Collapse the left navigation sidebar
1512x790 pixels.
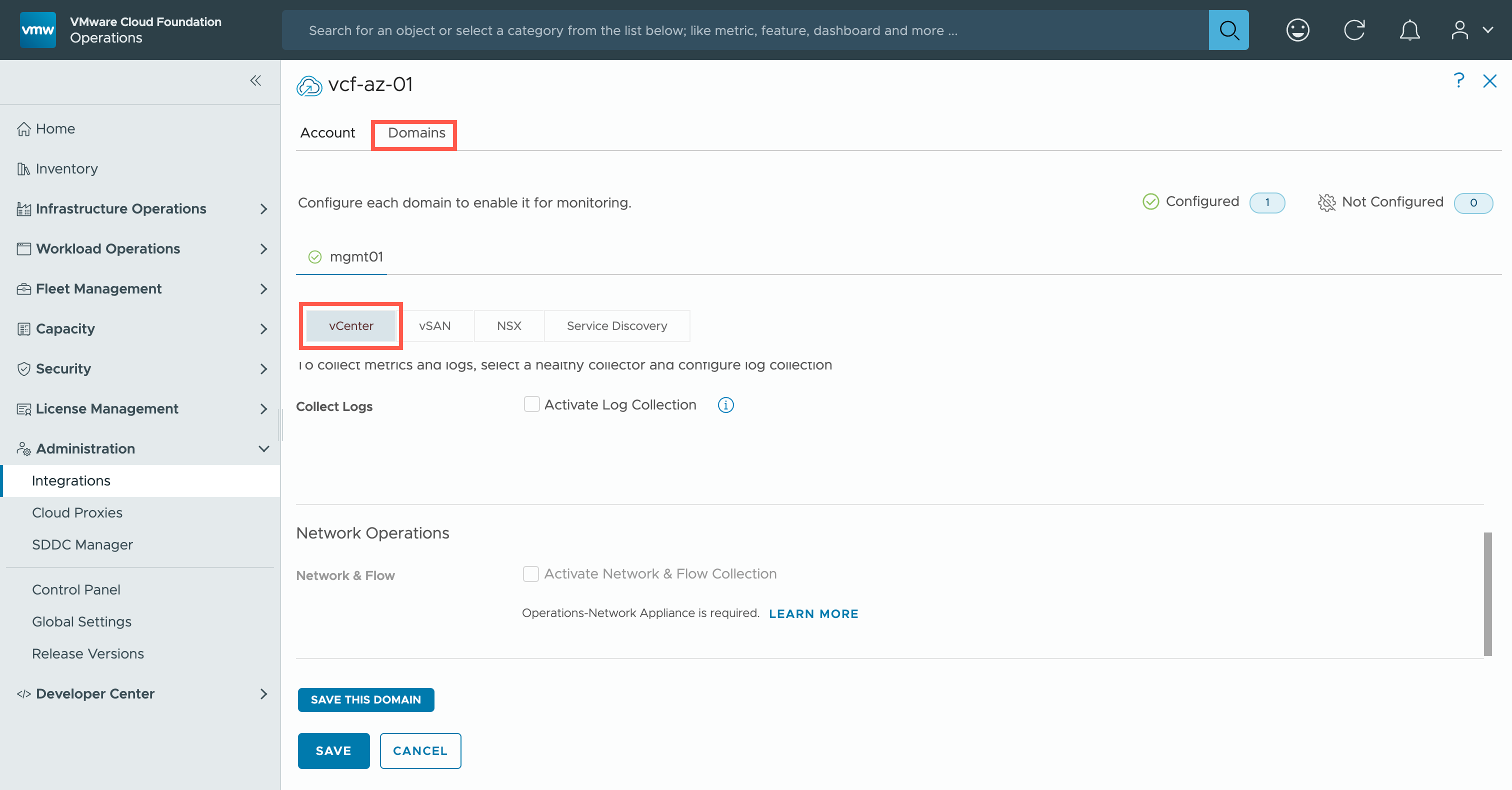tap(255, 80)
